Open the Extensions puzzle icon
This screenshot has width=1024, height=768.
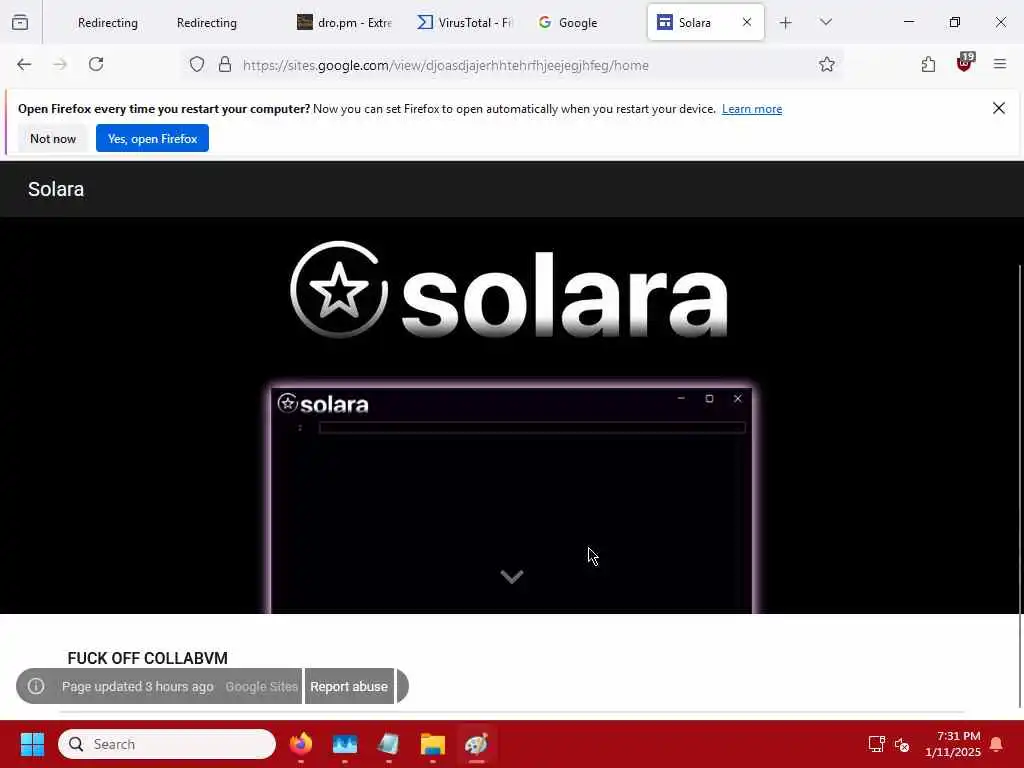point(928,64)
